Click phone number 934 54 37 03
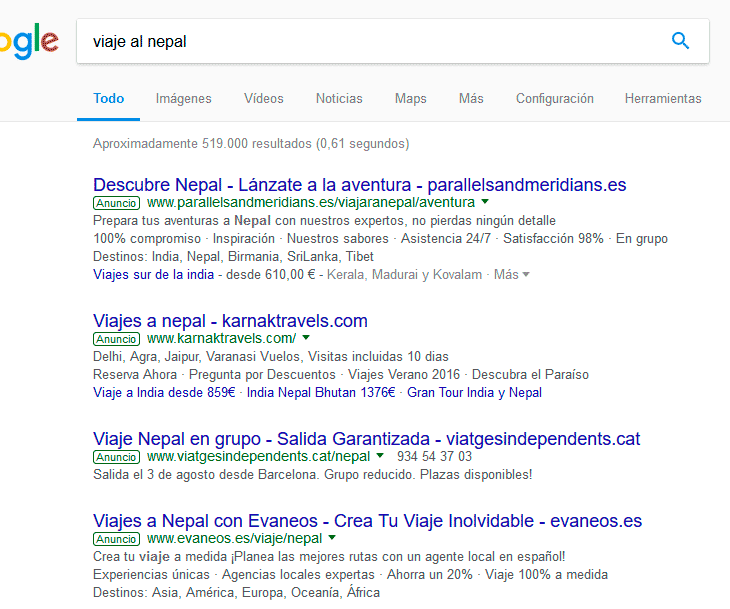Image resolution: width=730 pixels, height=609 pixels. (x=434, y=456)
